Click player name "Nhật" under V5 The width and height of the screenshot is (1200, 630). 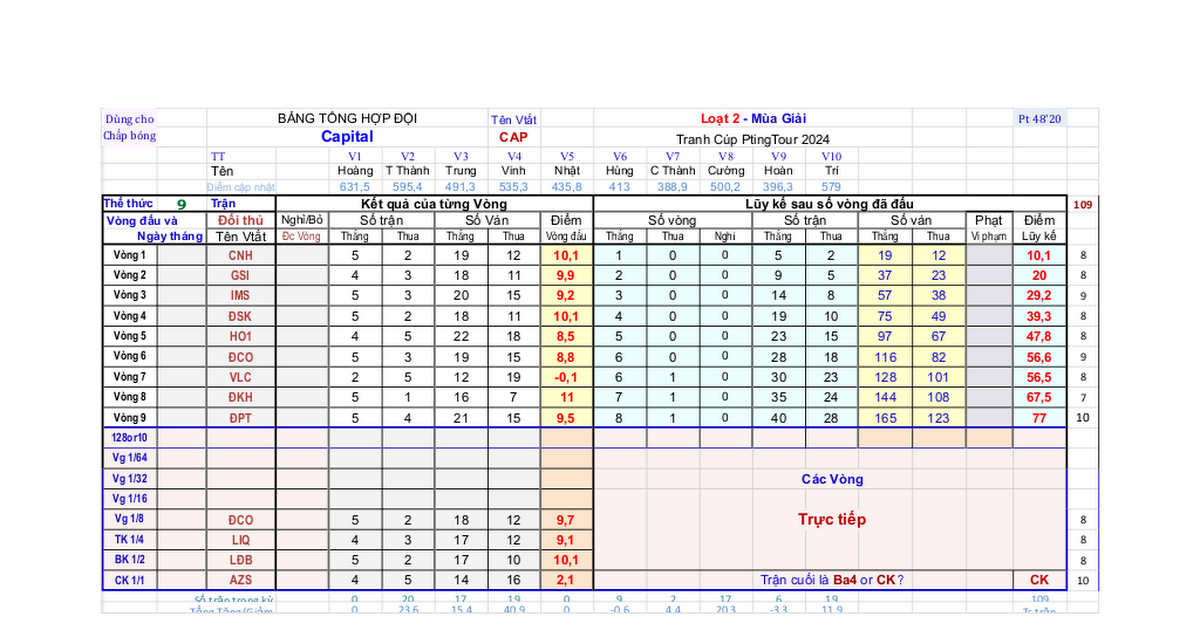[567, 171]
